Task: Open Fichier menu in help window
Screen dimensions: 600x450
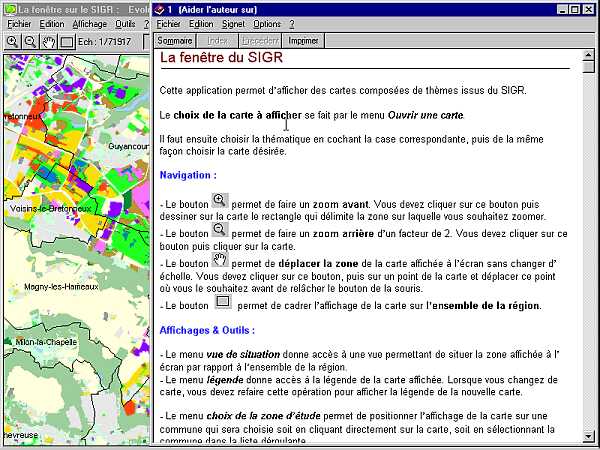Action: (168, 24)
